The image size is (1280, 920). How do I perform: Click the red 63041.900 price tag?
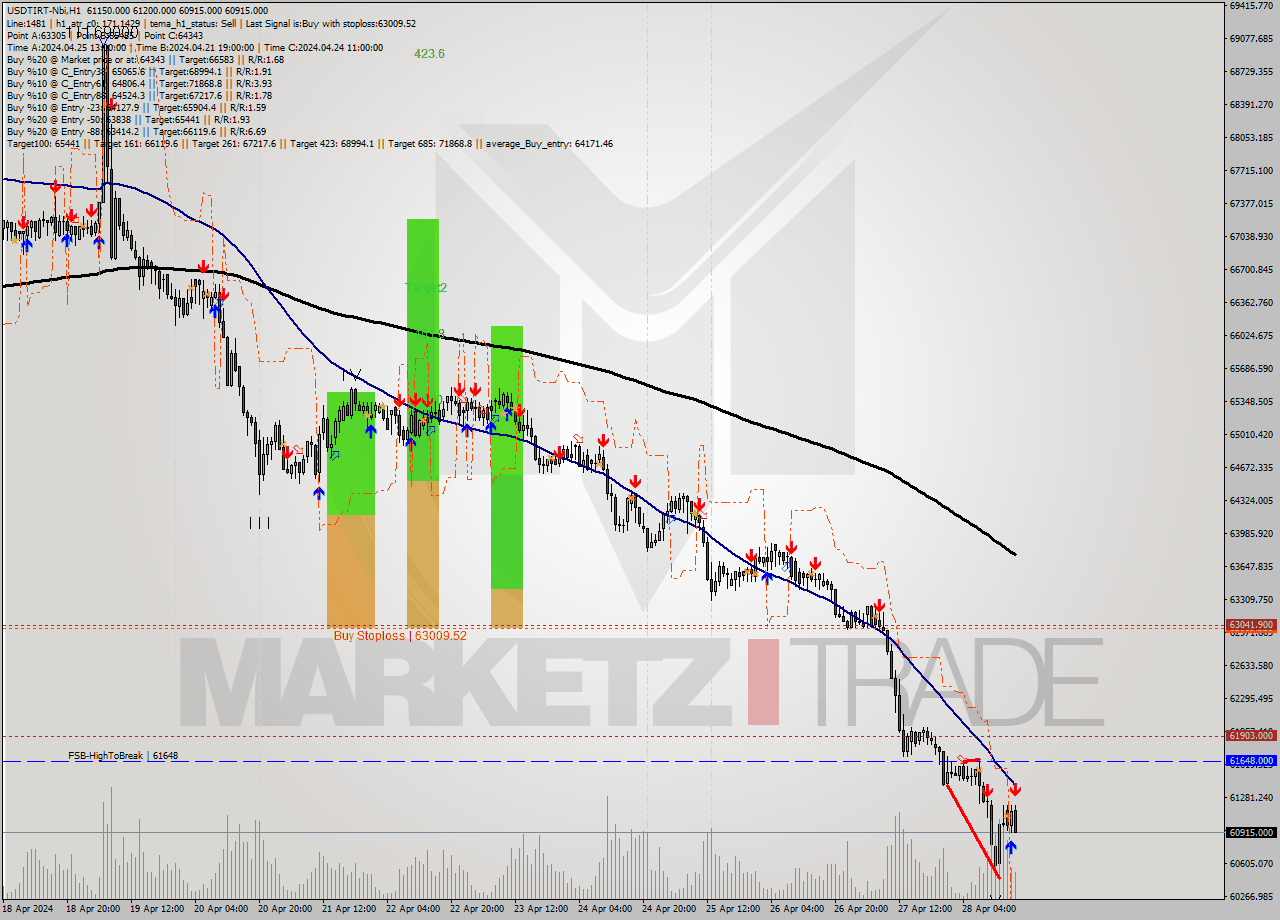pyautogui.click(x=1251, y=625)
